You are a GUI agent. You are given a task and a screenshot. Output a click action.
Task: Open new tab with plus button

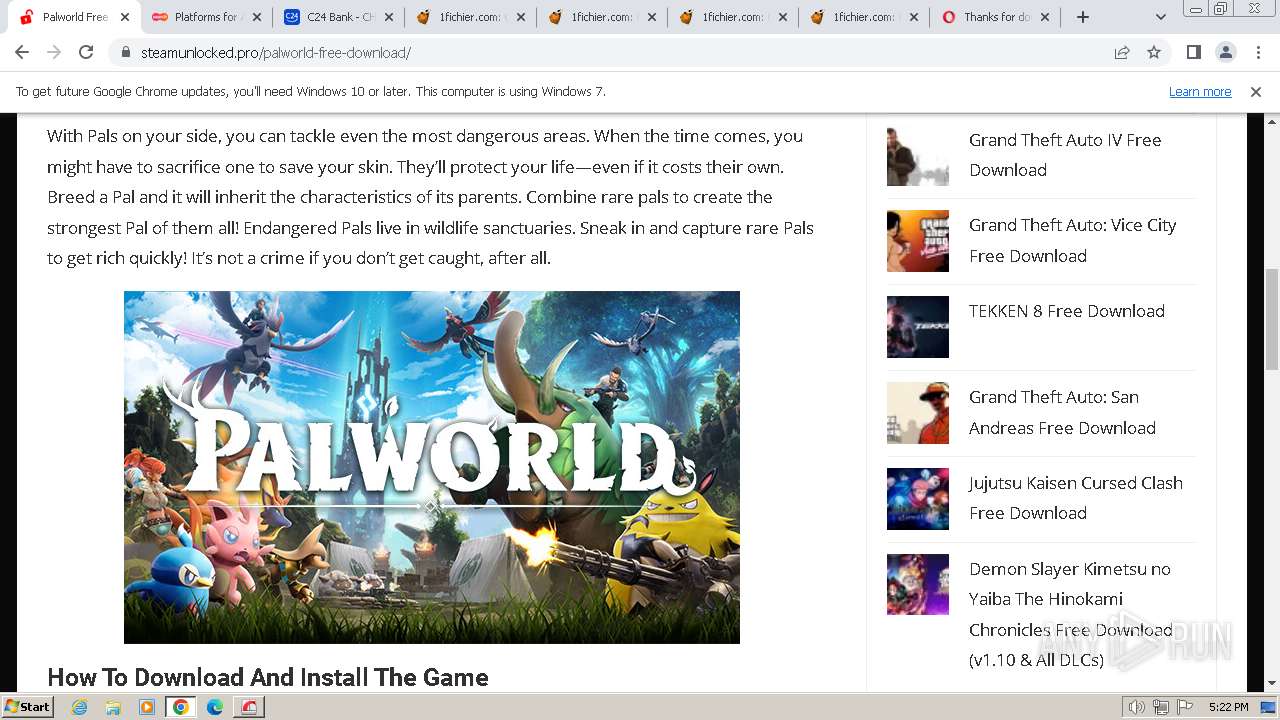point(1083,17)
